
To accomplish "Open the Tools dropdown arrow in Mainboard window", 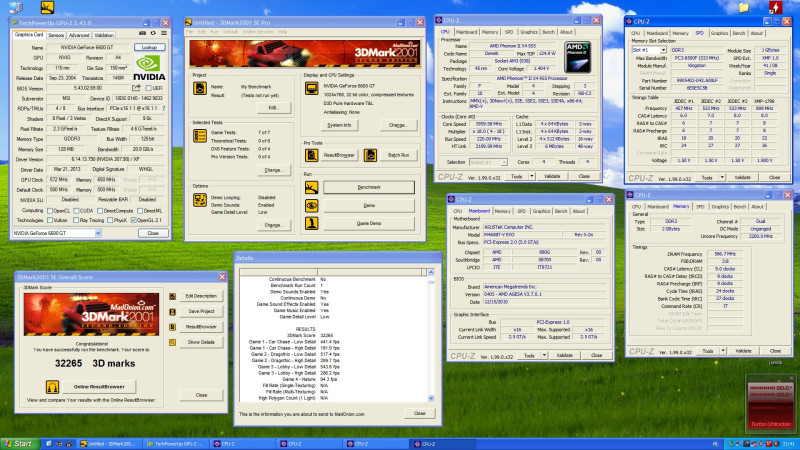I will tap(544, 355).
